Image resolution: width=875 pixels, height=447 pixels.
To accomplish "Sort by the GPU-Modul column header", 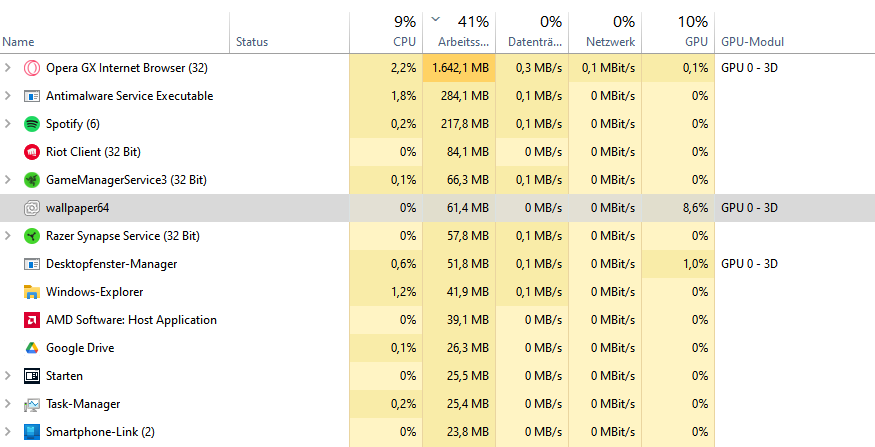I will click(x=751, y=42).
